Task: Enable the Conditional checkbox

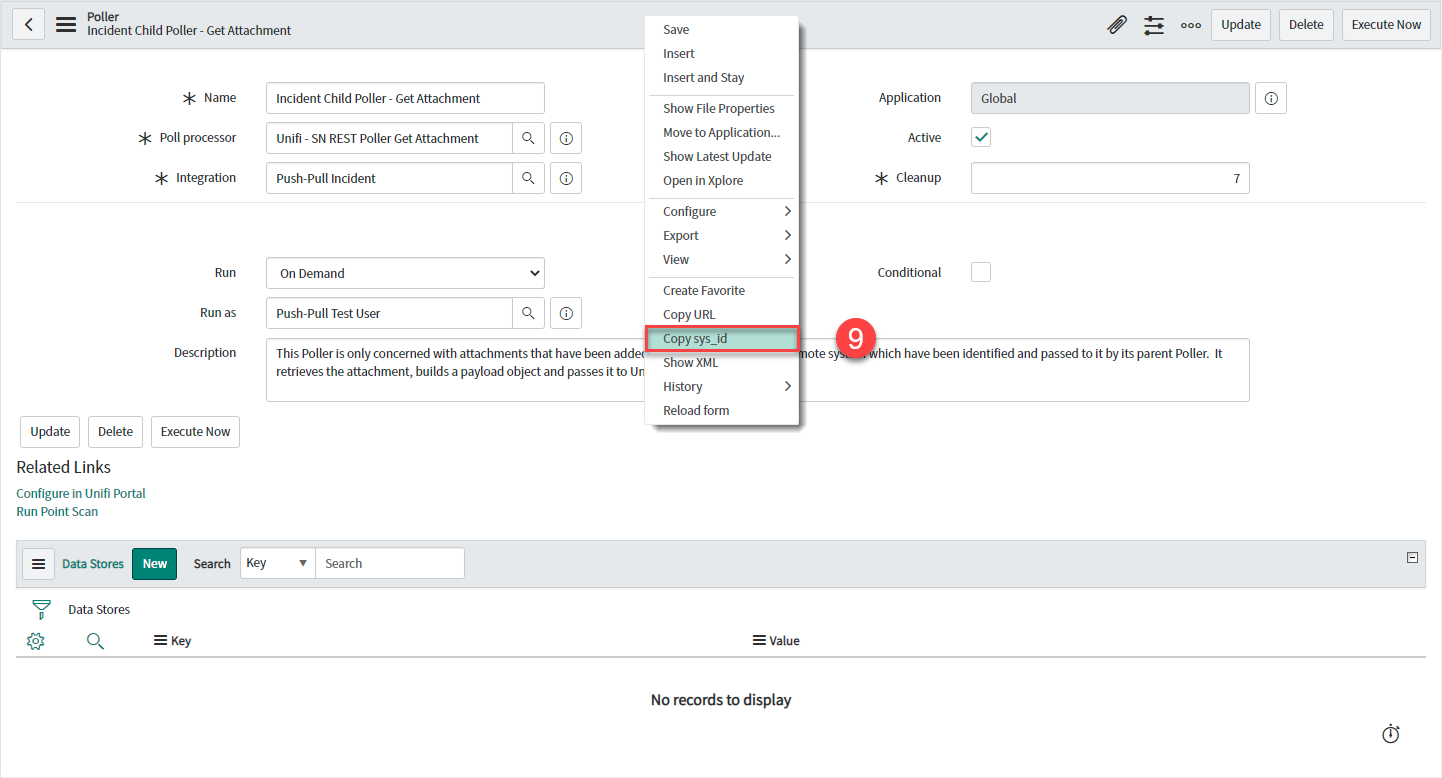Action: pos(980,271)
